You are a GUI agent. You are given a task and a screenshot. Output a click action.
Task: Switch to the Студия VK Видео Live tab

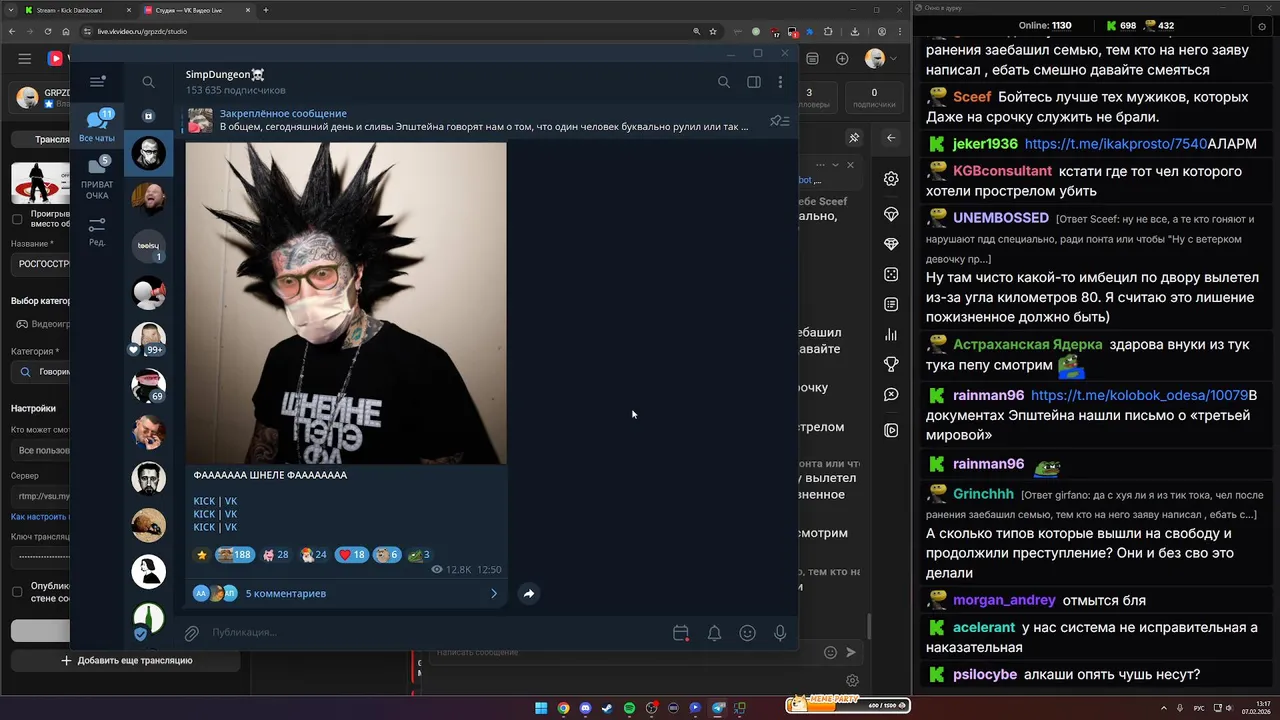click(x=195, y=10)
